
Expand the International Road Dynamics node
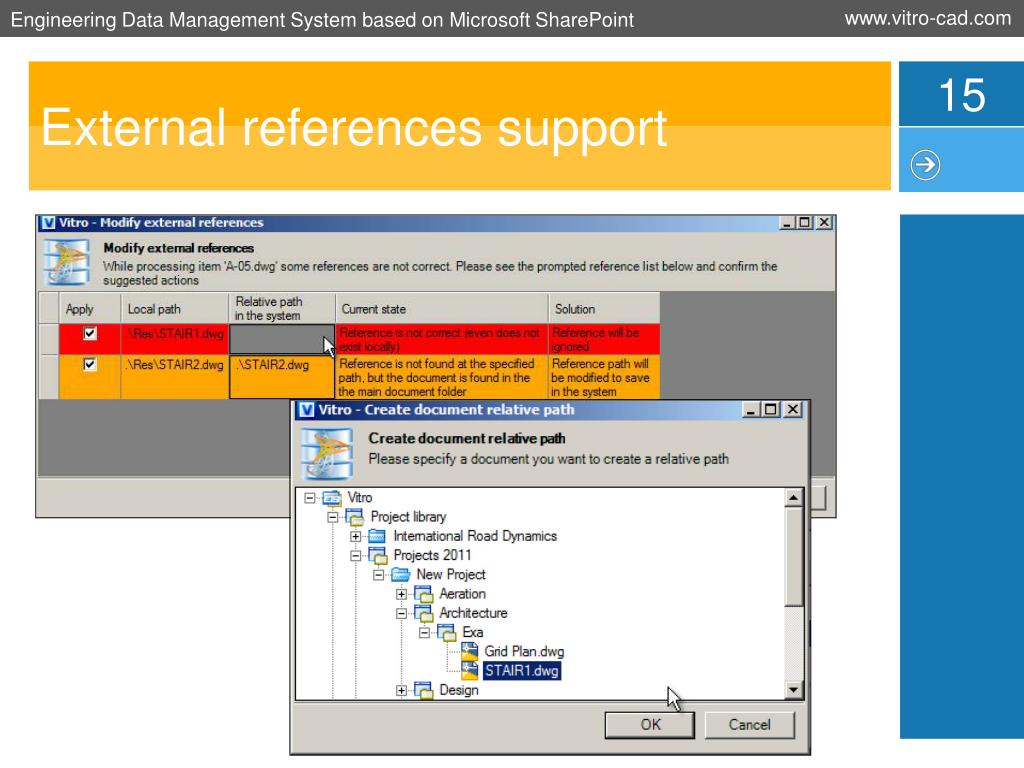pos(355,536)
